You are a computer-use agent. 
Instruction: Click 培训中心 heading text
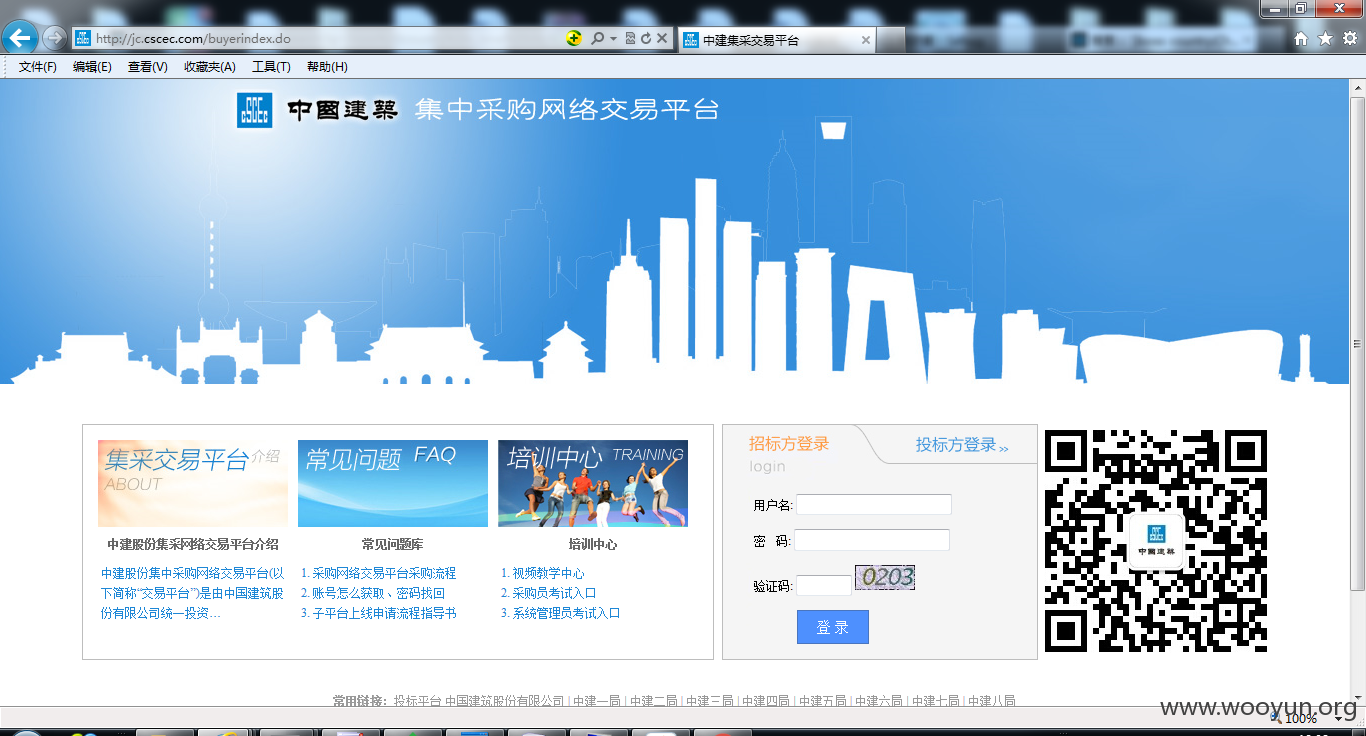[593, 545]
